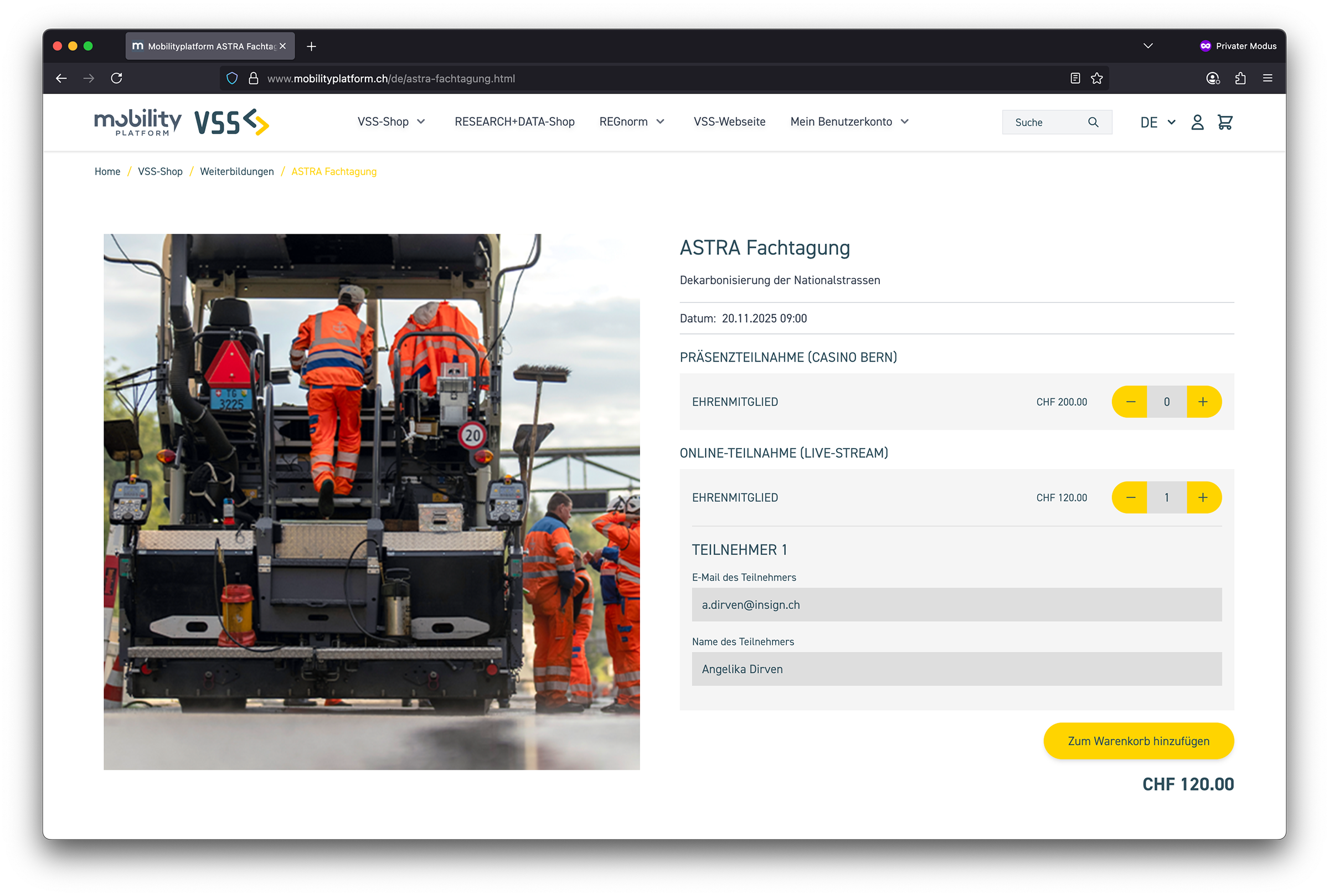Click the Online-Teilnahme quantity field showing 1

point(1167,497)
